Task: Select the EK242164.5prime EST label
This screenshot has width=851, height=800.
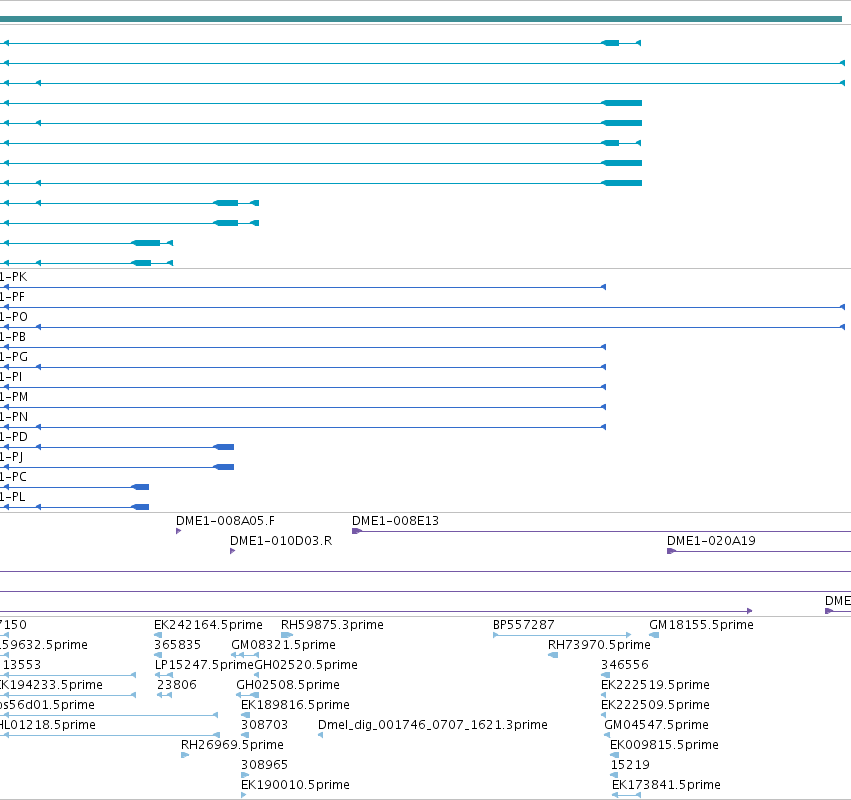Action: pos(208,625)
